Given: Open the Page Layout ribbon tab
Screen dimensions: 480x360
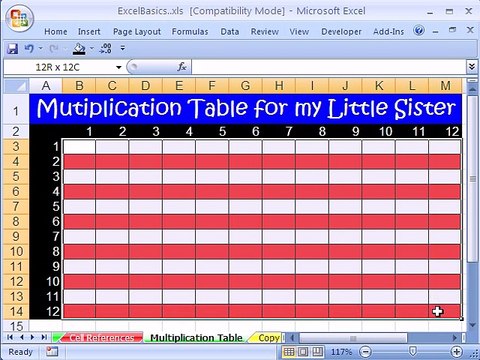Looking at the screenshot, I should point(137,32).
